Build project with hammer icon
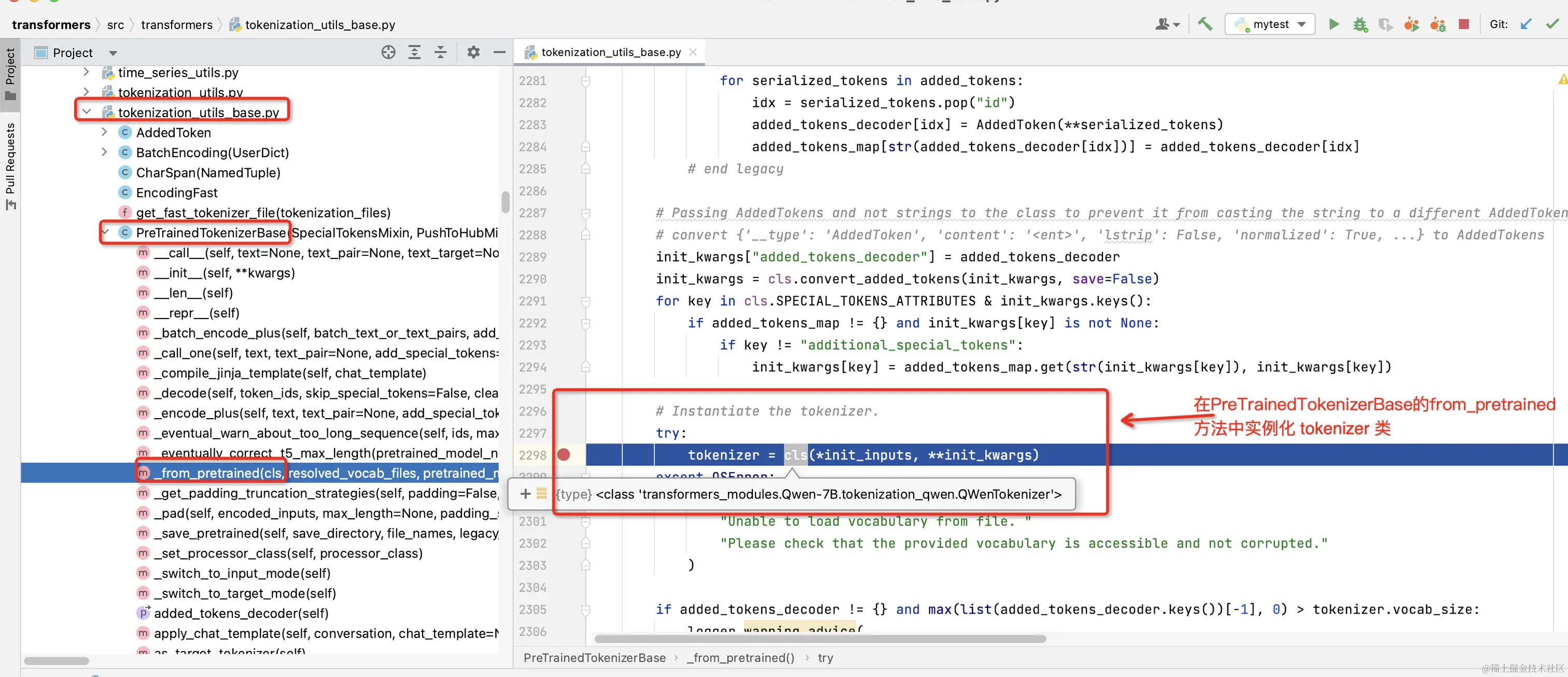The height and width of the screenshot is (677, 1568). [x=1205, y=24]
